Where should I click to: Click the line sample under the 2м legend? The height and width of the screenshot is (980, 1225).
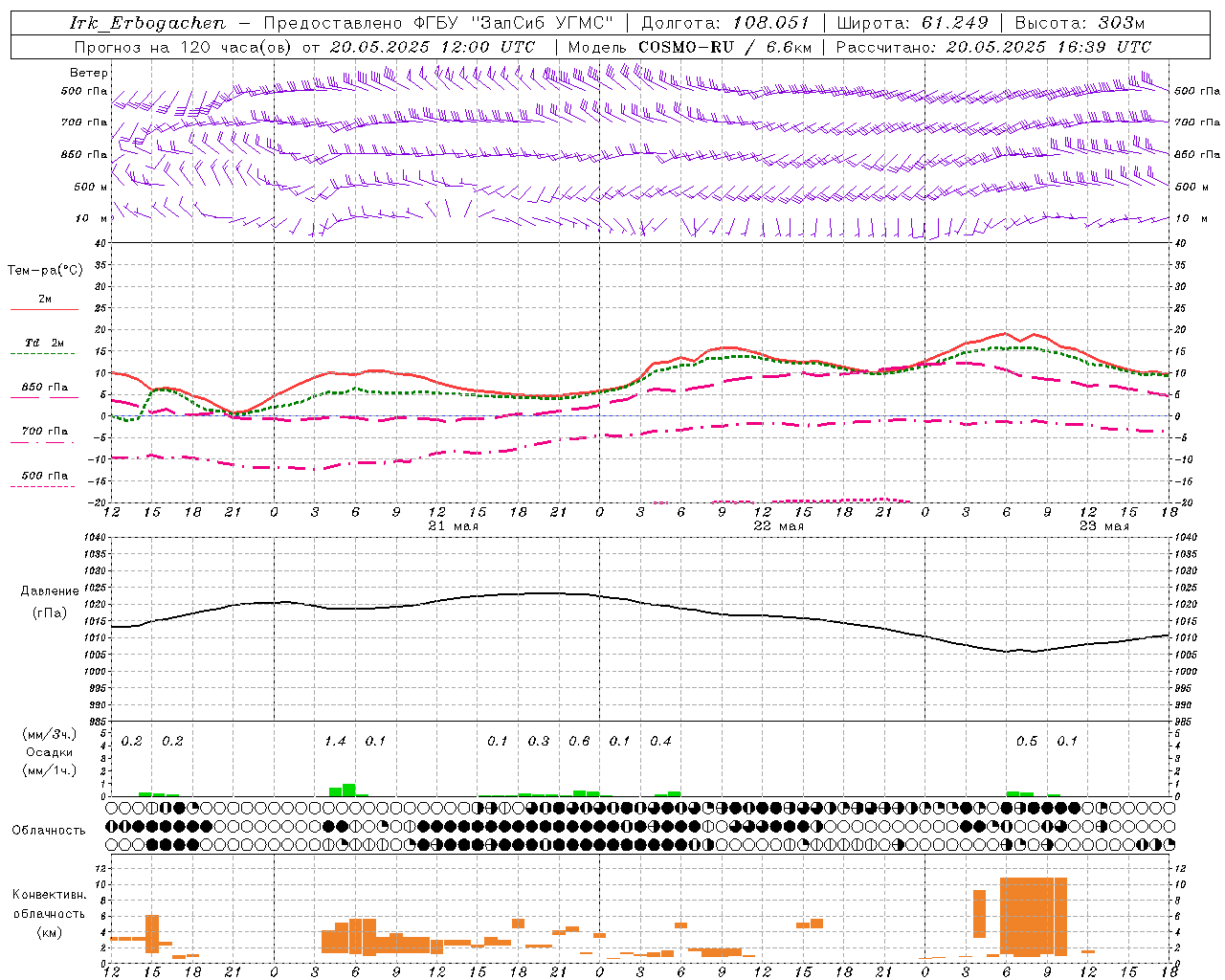pos(44,309)
